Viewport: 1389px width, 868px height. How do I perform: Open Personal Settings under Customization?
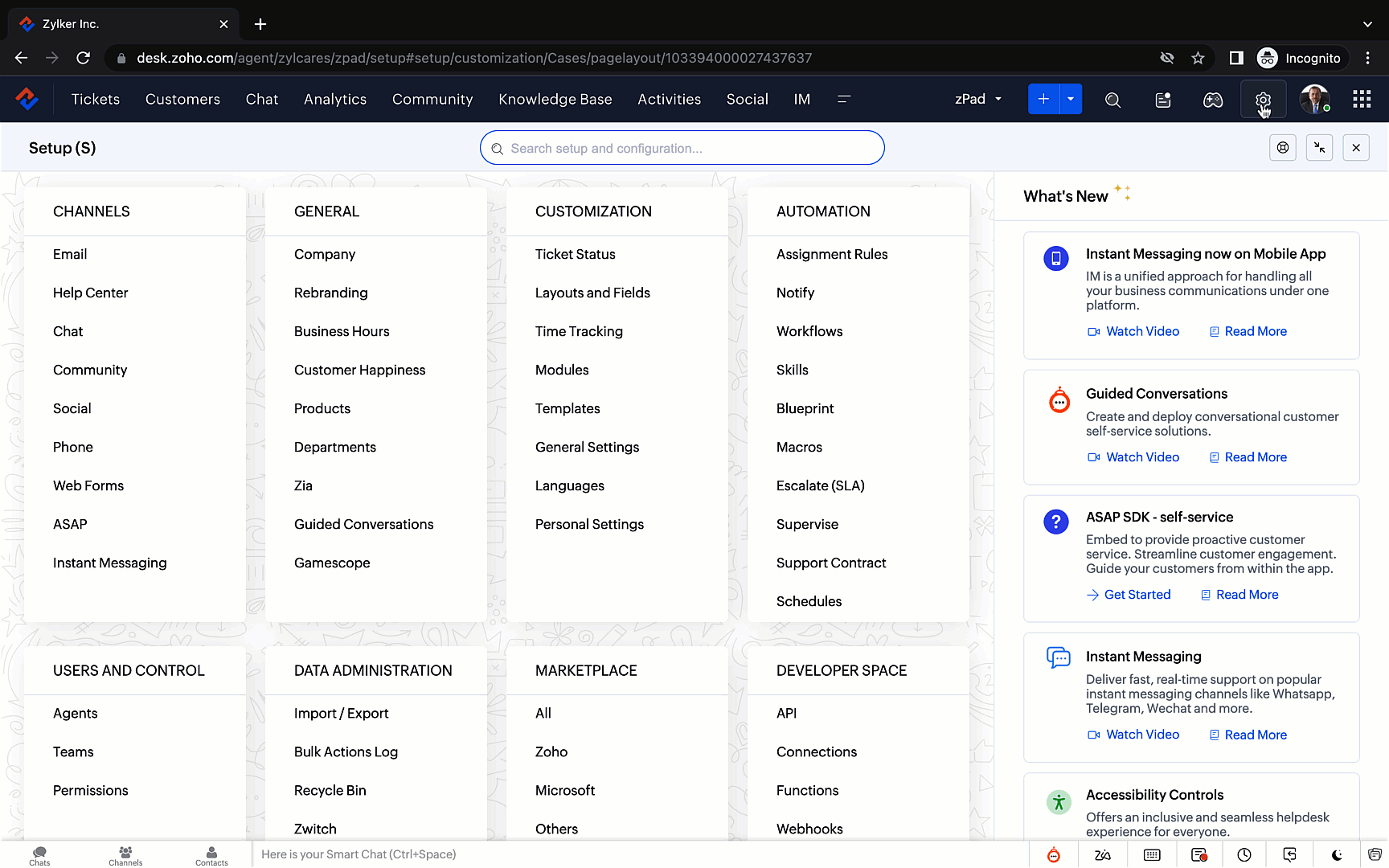[589, 524]
